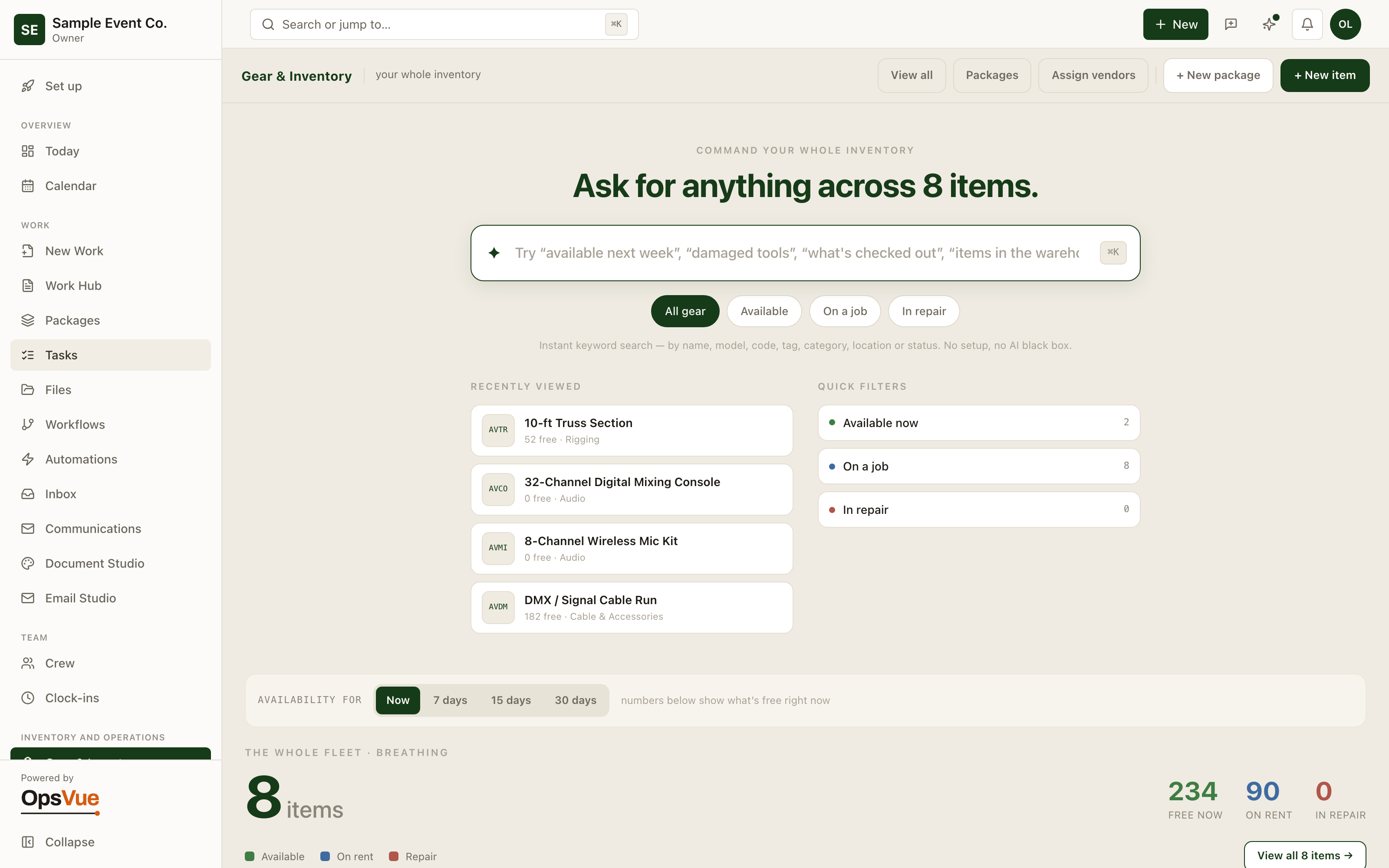Set availability to Now
The height and width of the screenshot is (868, 1389).
pyautogui.click(x=398, y=700)
